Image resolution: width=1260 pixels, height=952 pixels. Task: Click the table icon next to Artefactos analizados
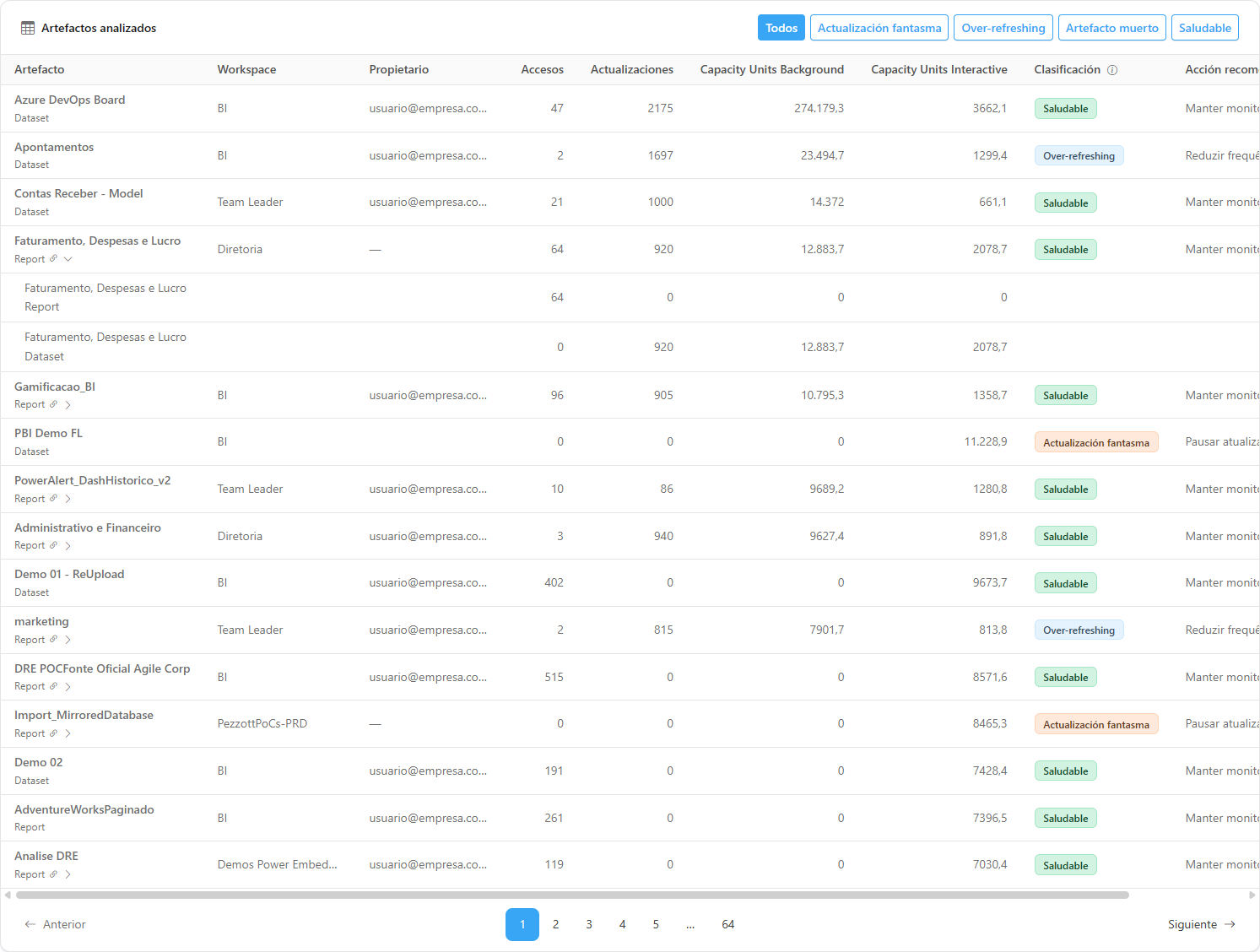28,28
